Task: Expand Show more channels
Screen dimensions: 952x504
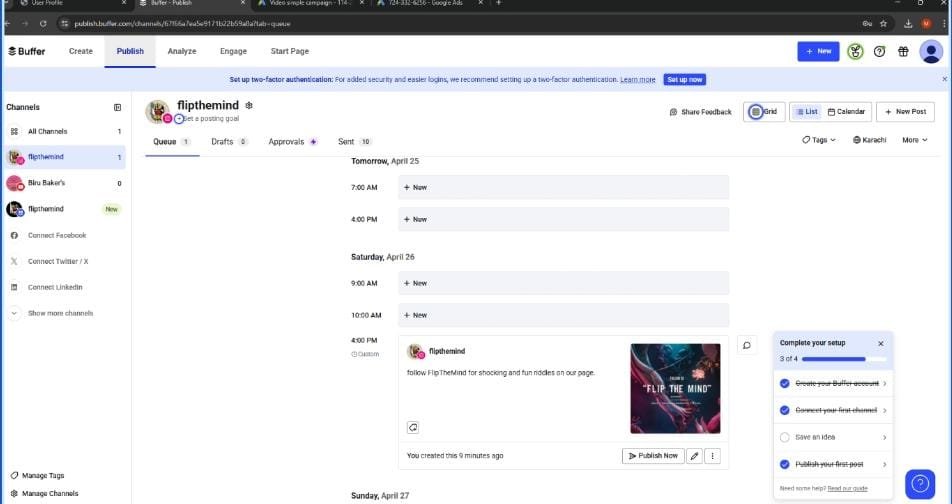Action: [x=59, y=313]
